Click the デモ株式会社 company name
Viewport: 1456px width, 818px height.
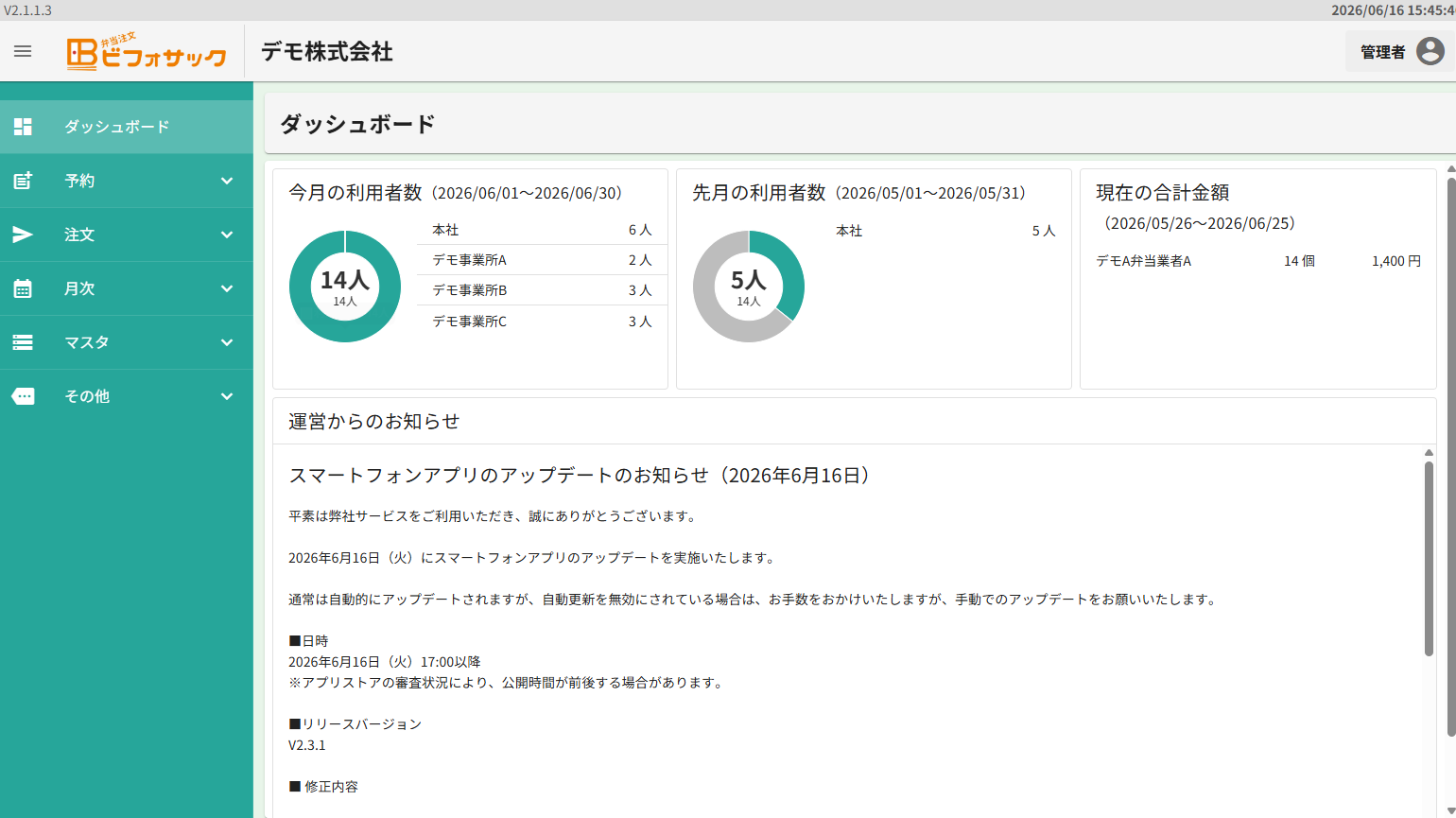point(327,52)
